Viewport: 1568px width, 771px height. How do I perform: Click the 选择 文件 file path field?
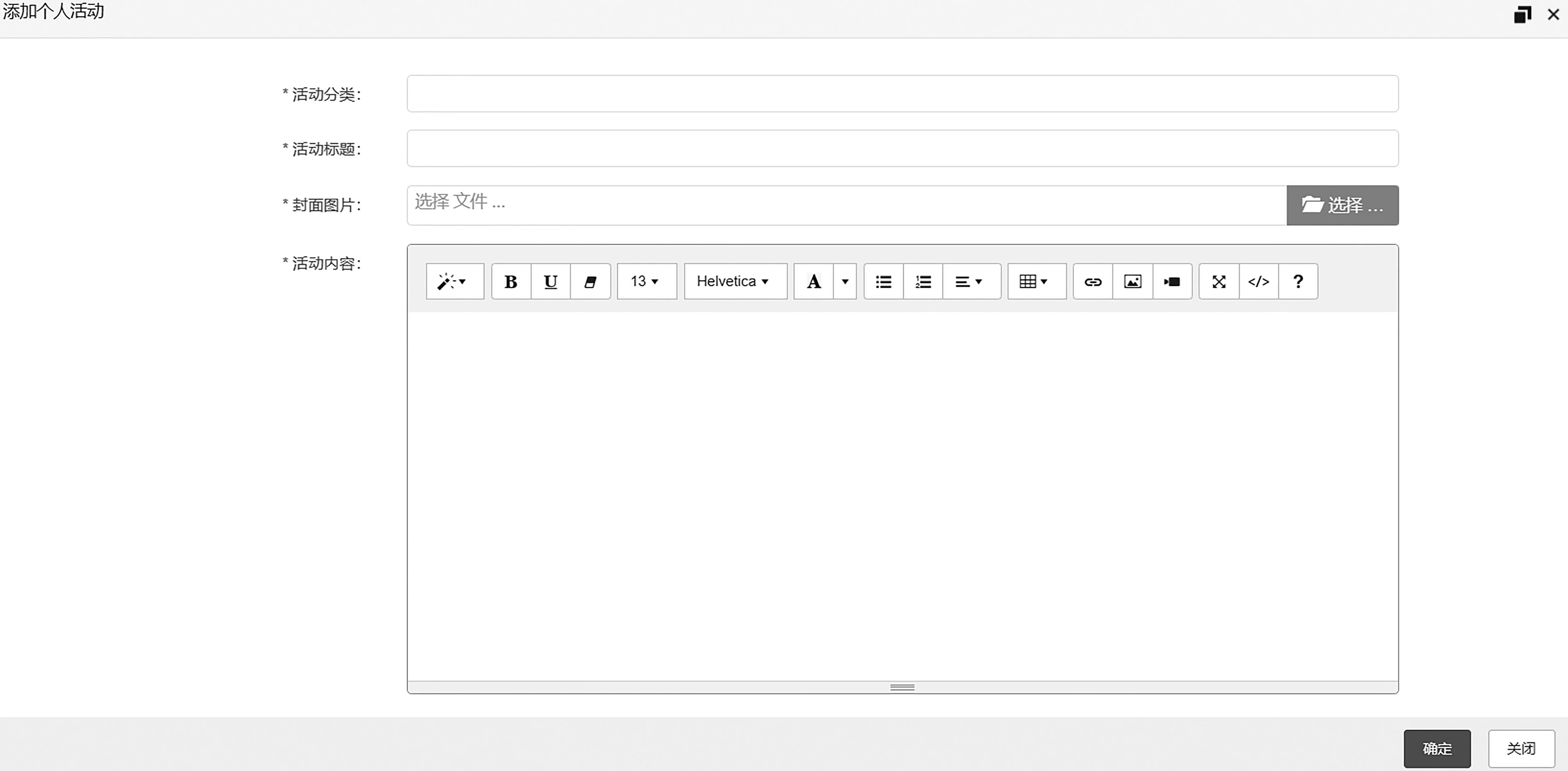846,205
